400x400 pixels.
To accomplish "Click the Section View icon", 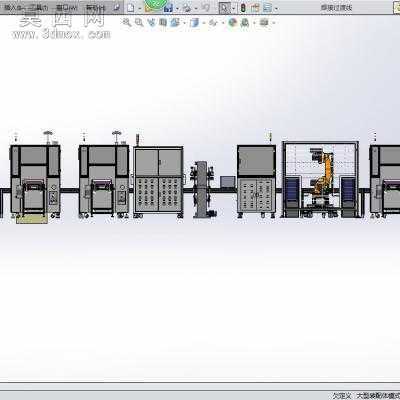I will 163,22.
